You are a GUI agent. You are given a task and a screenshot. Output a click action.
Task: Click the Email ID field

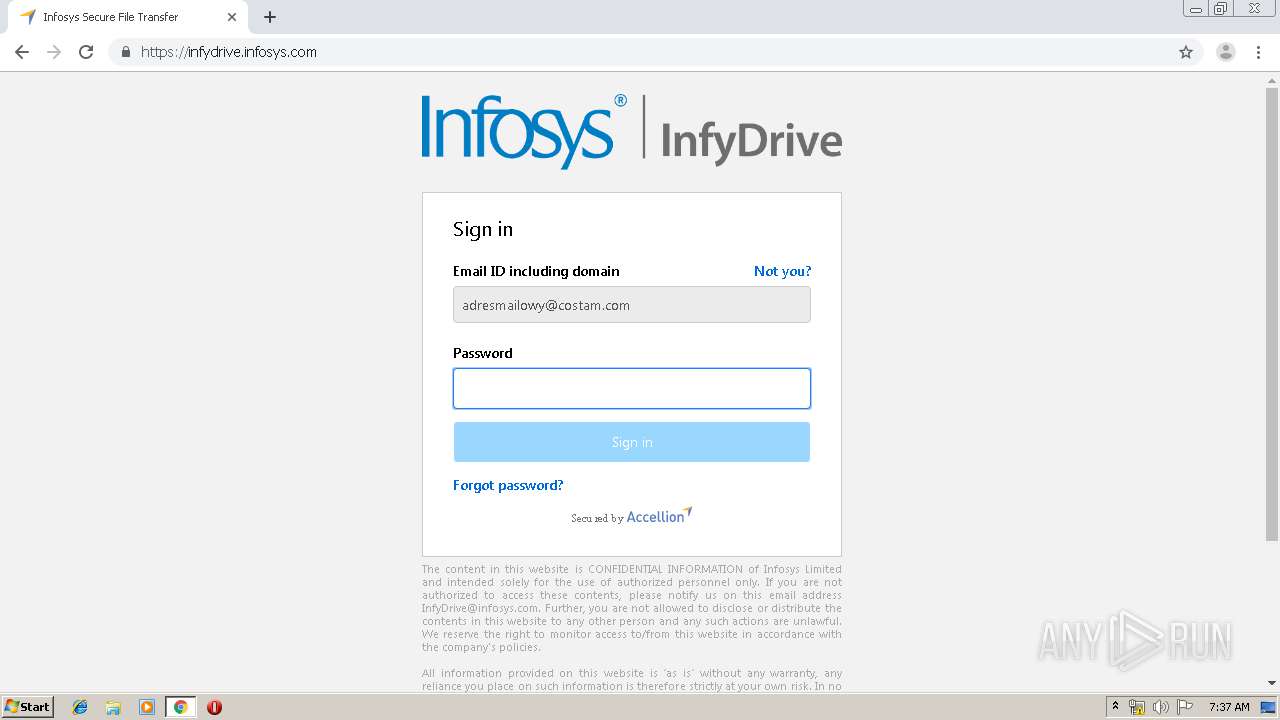[632, 305]
